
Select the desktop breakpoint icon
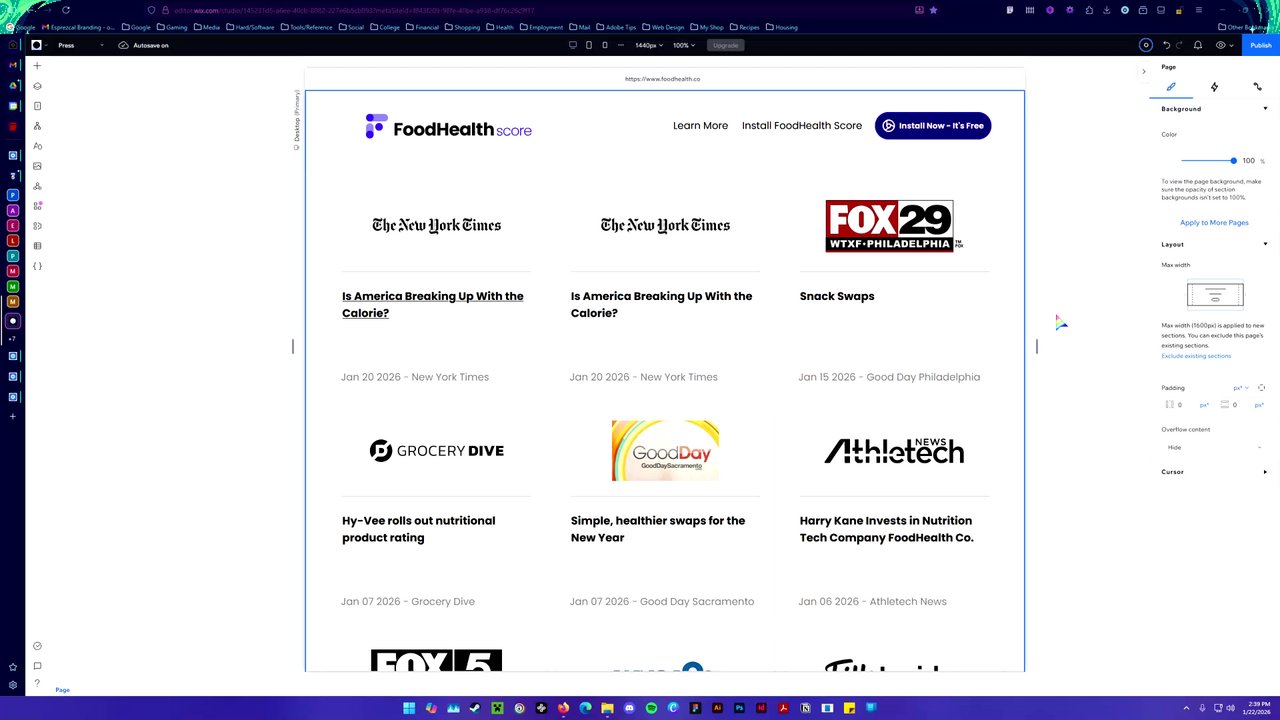573,45
